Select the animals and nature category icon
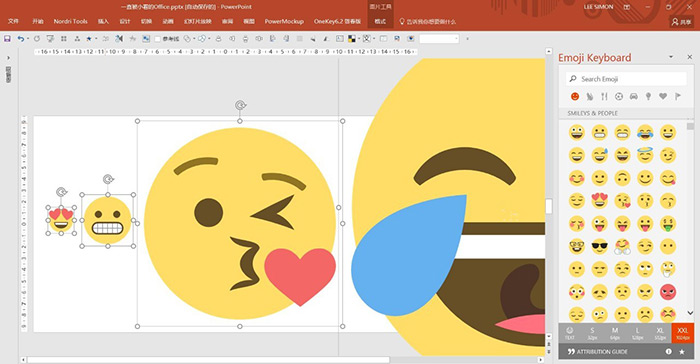The width and height of the screenshot is (700, 364). (590, 96)
